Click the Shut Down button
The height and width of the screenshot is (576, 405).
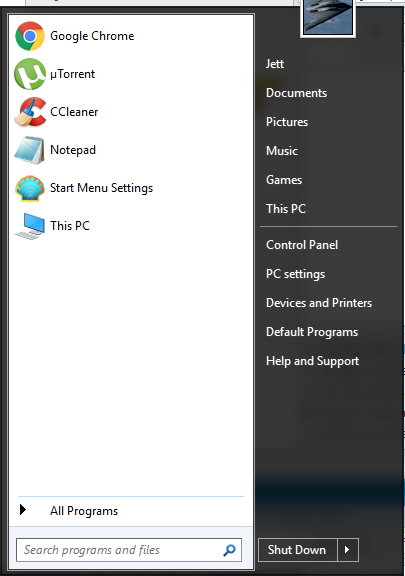(297, 550)
